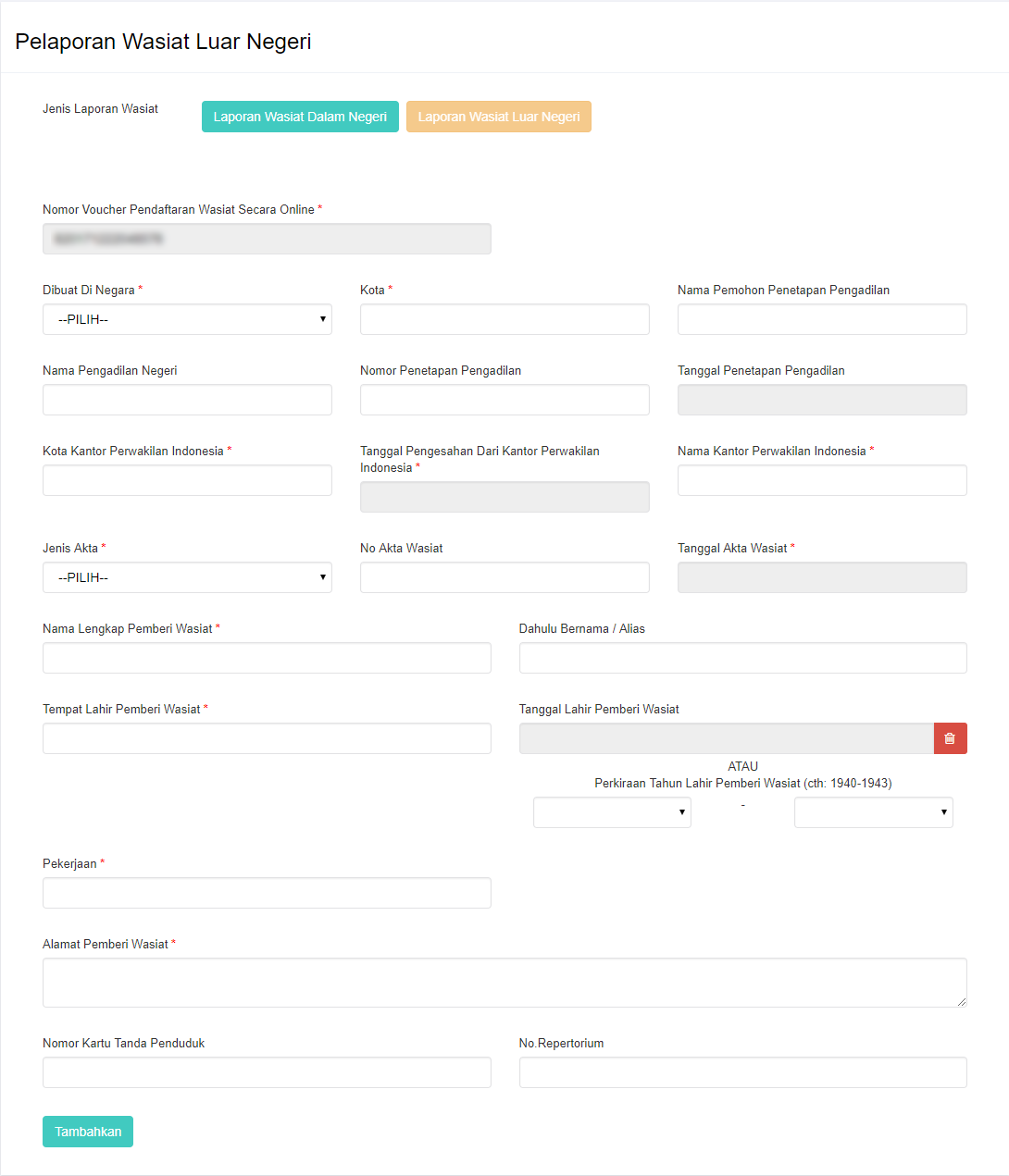The height and width of the screenshot is (1176, 1009).
Task: Expand the Jenis Akta dropdown
Action: tap(187, 577)
